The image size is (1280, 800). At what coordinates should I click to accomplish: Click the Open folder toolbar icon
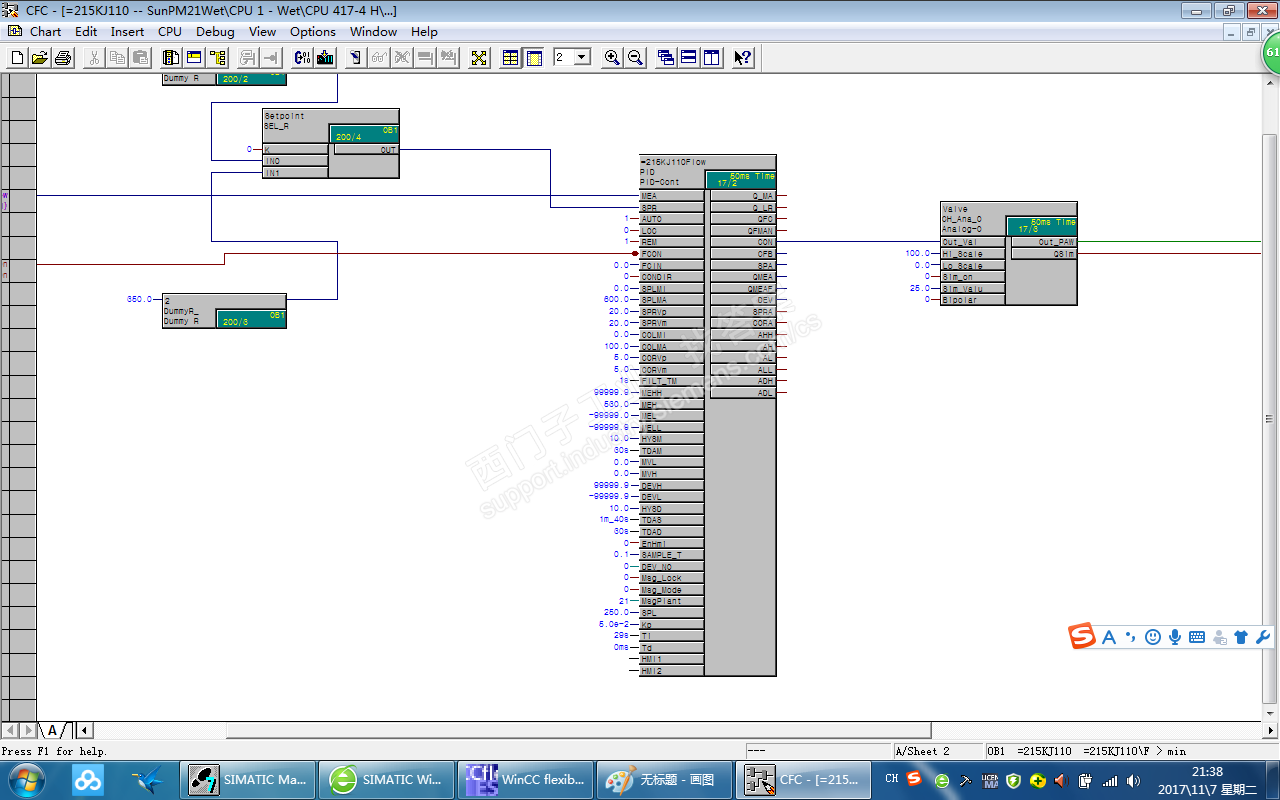[x=40, y=58]
